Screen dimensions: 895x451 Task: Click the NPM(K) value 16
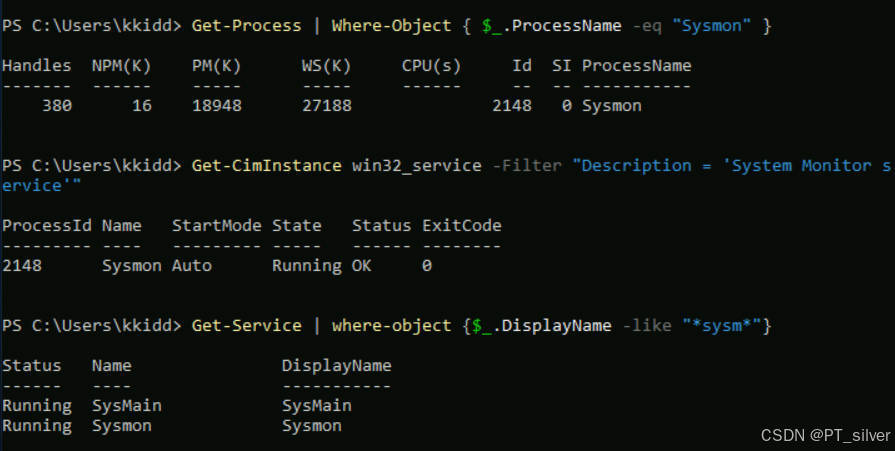pyautogui.click(x=142, y=106)
